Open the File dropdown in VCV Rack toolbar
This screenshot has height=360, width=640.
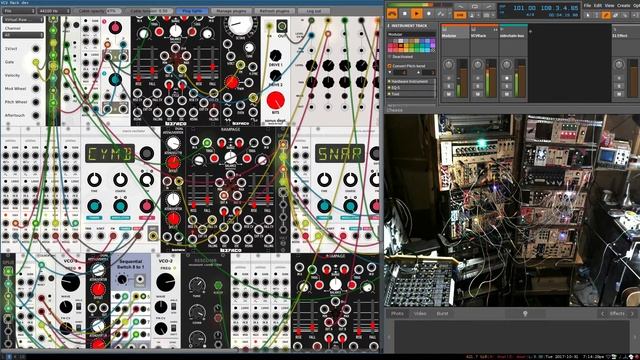tap(18, 11)
